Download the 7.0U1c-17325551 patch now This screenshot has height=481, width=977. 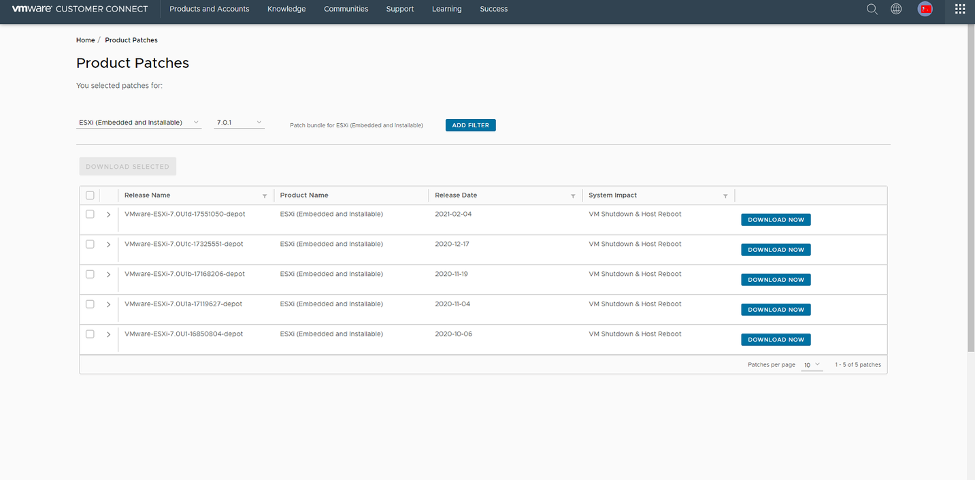click(776, 250)
